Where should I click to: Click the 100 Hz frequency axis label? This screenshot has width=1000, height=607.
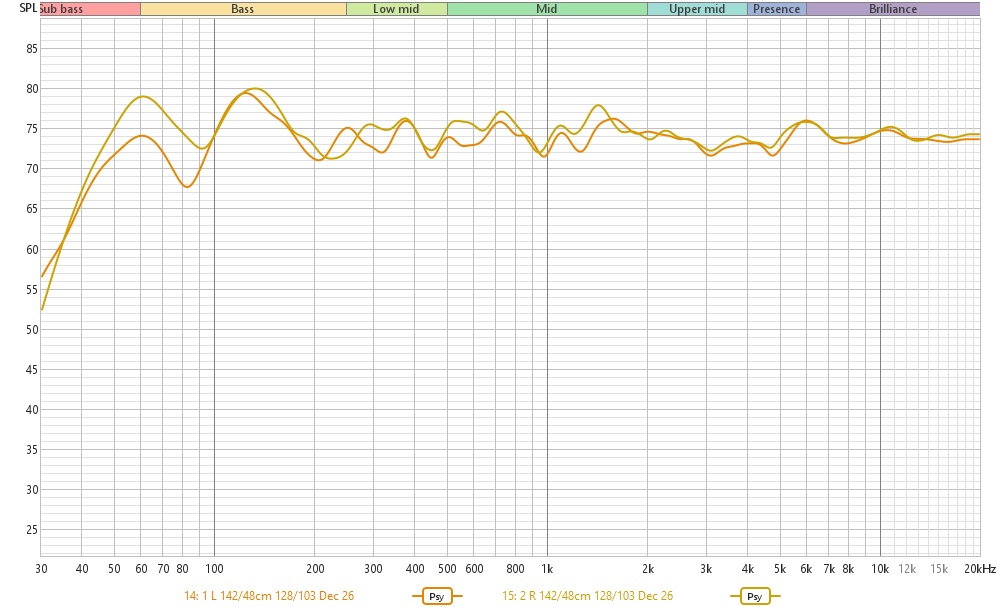click(x=214, y=569)
